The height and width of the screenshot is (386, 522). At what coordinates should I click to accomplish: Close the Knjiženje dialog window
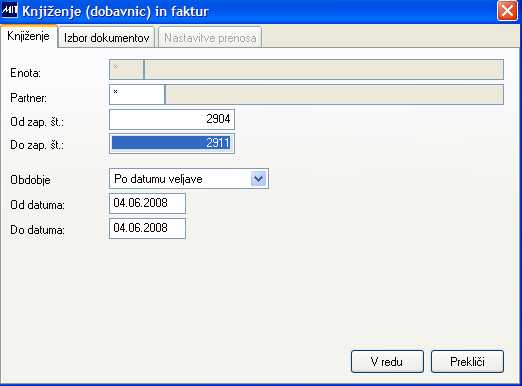(507, 11)
